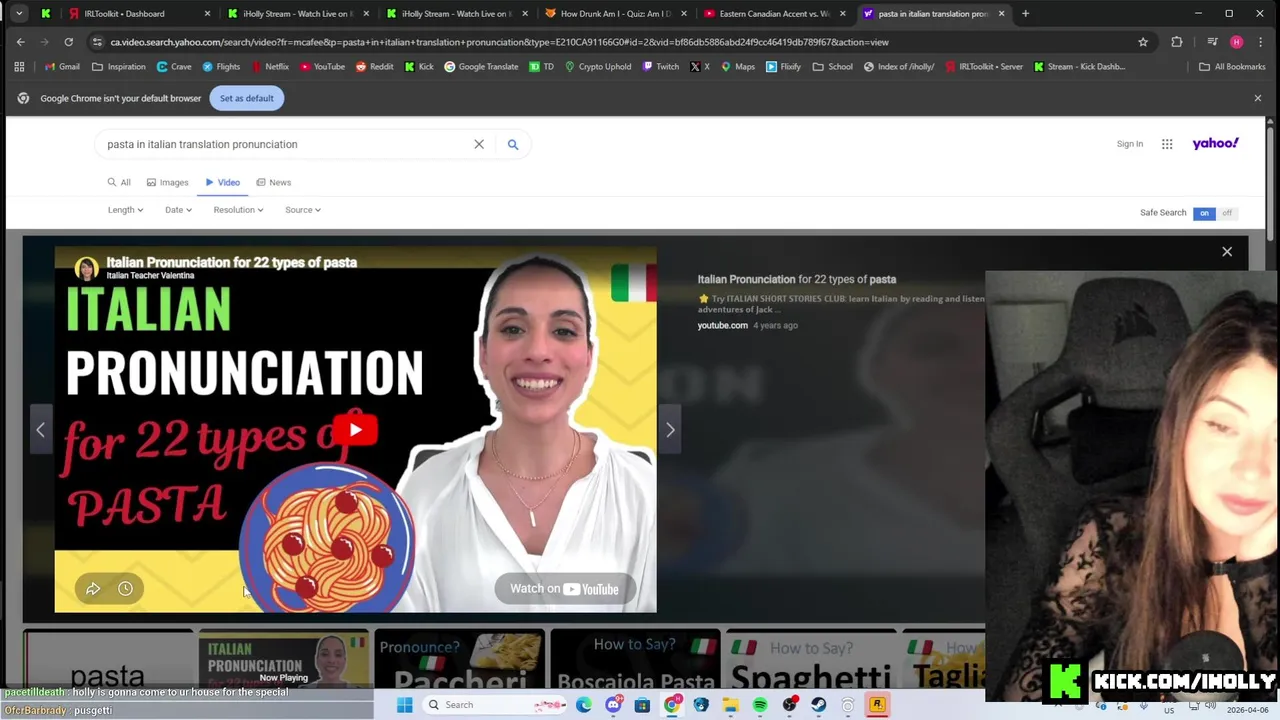Click the Windows taskbar search box
The width and height of the screenshot is (1280, 720).
pyautogui.click(x=496, y=705)
